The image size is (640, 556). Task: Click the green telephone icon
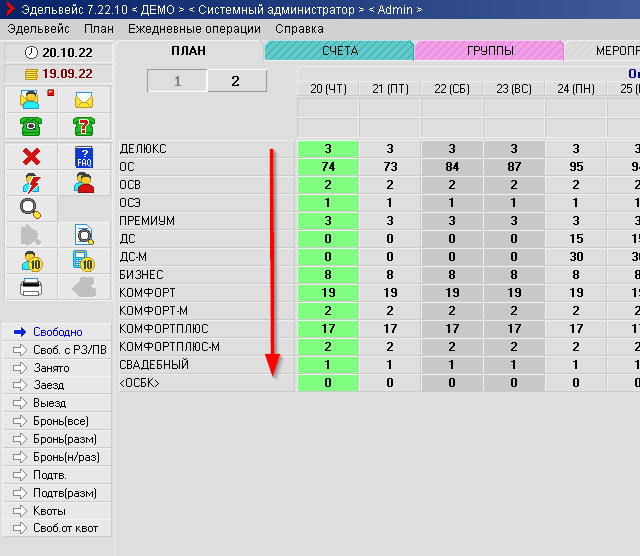click(31, 126)
